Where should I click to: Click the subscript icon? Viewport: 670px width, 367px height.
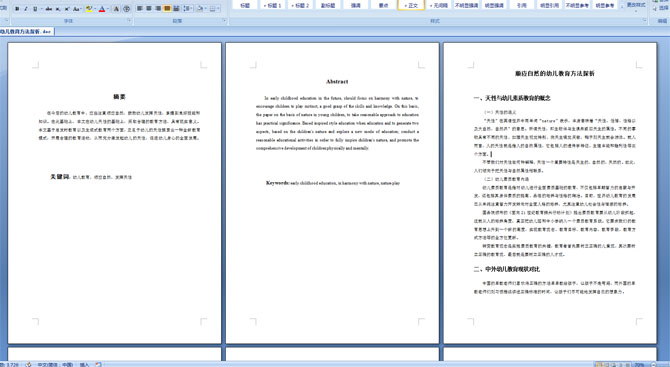click(58, 9)
